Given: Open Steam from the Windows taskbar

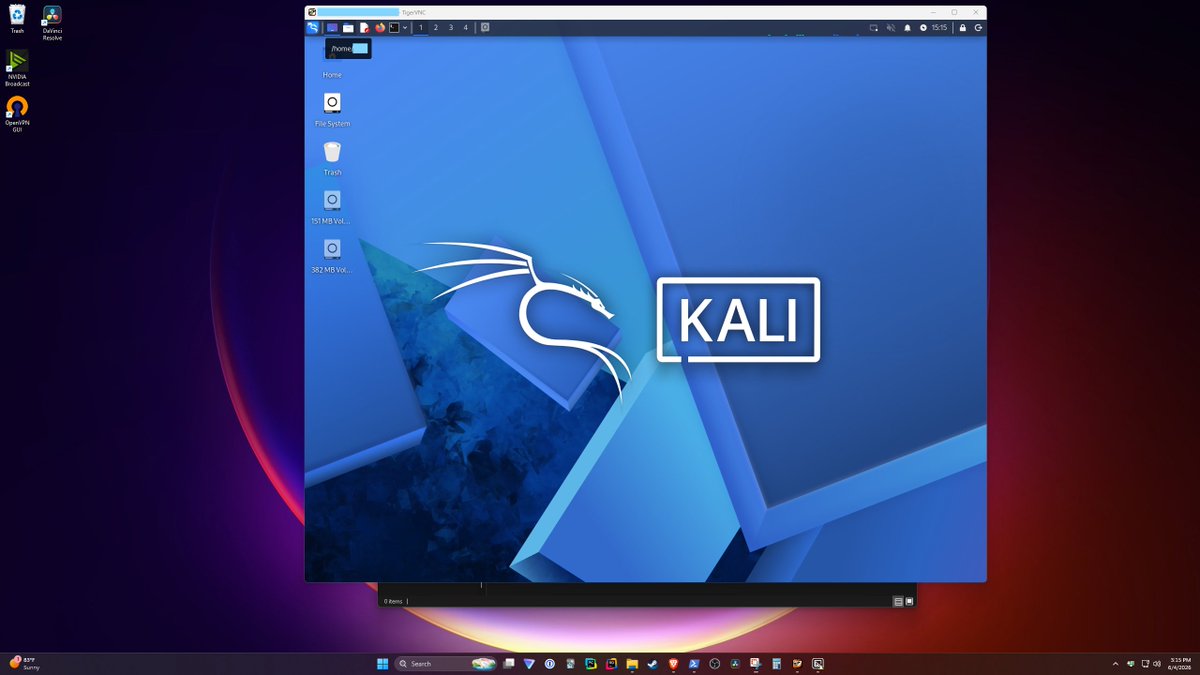Looking at the screenshot, I should point(652,663).
